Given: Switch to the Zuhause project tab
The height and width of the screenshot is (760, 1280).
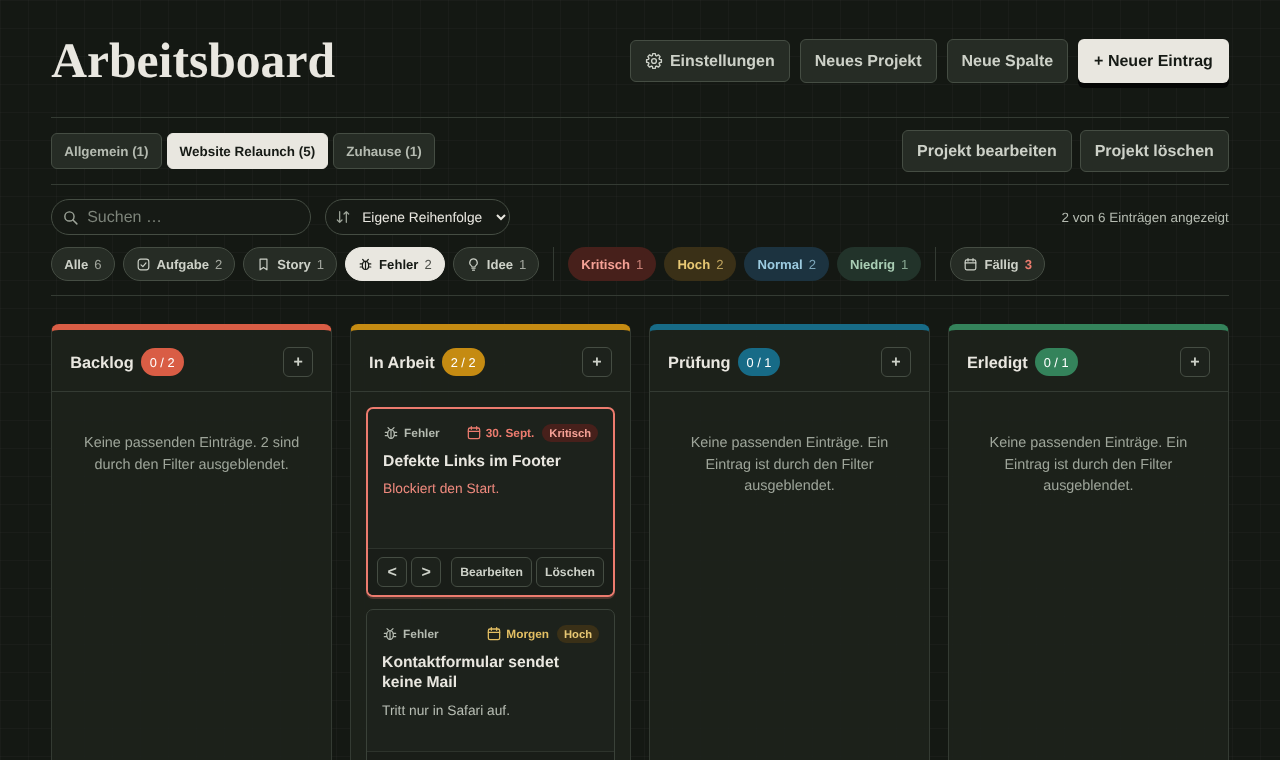Looking at the screenshot, I should pyautogui.click(x=384, y=151).
